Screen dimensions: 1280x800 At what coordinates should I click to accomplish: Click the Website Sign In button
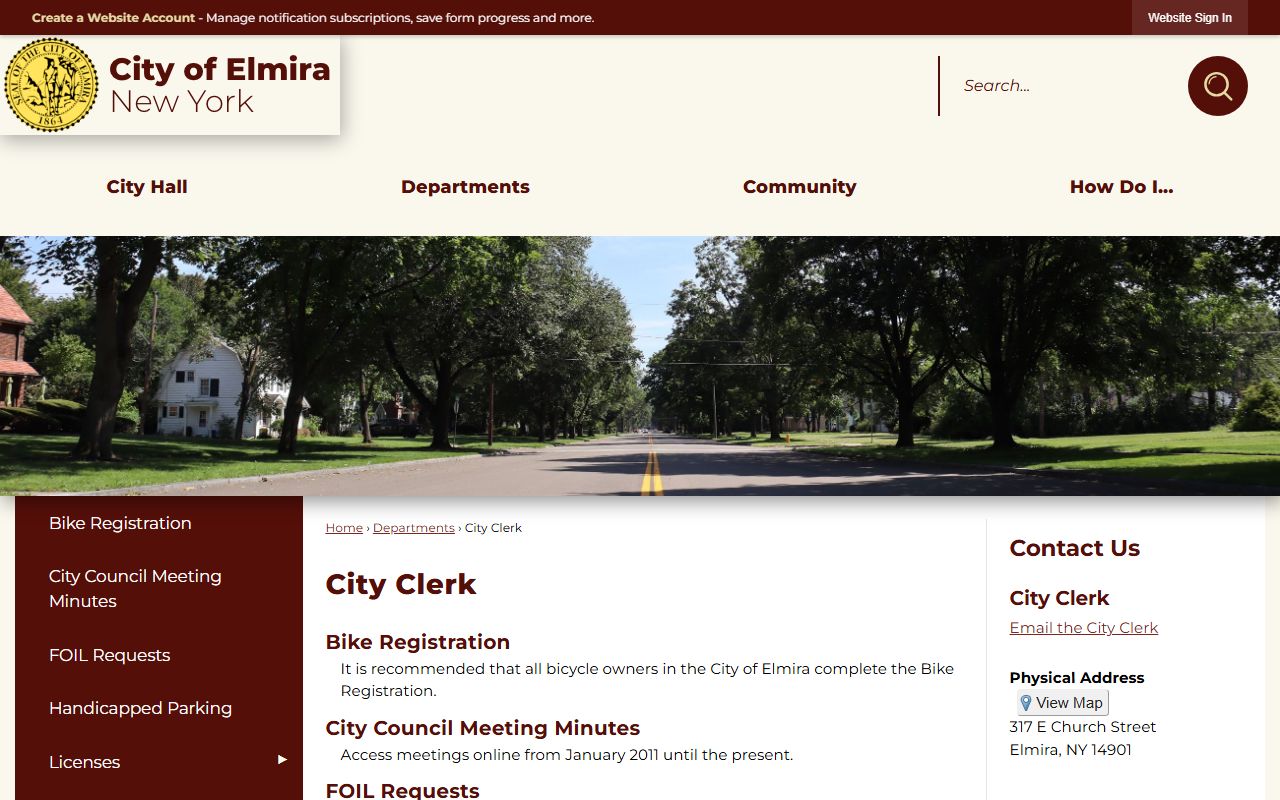point(1189,18)
